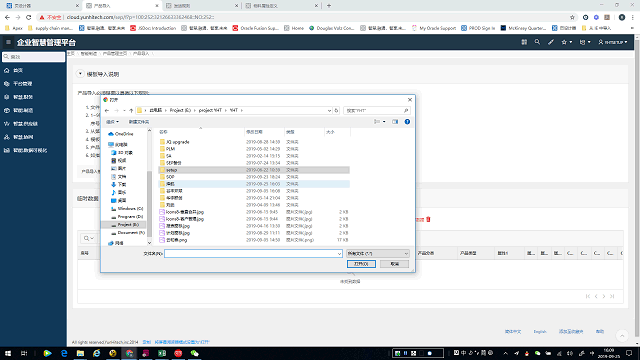Viewport: 640px width, 360px height.
Task: Open the app grid icon in platform header
Action: click(x=524, y=42)
